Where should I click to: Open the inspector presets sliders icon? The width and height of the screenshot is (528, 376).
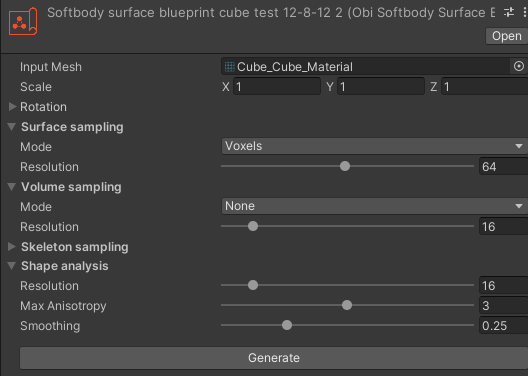tap(509, 13)
